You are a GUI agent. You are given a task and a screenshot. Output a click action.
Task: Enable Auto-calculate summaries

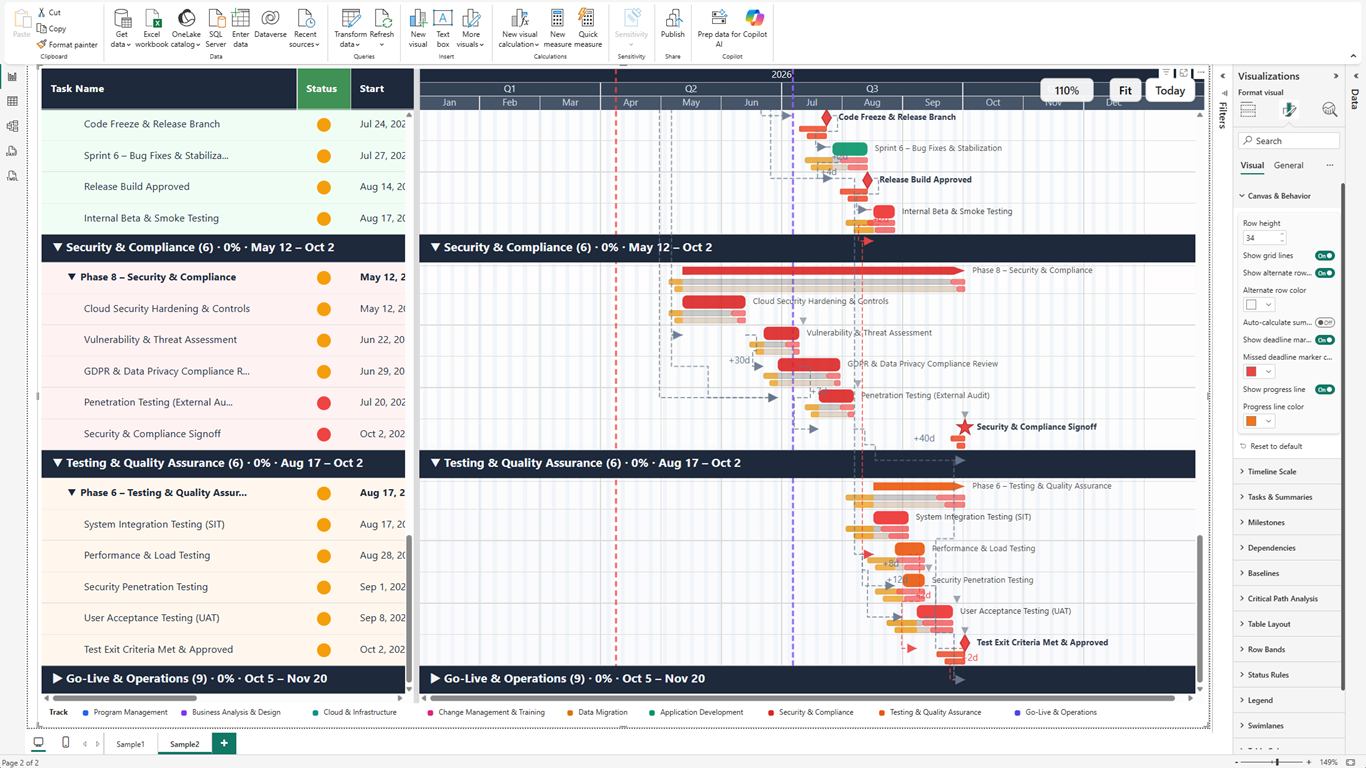1327,322
